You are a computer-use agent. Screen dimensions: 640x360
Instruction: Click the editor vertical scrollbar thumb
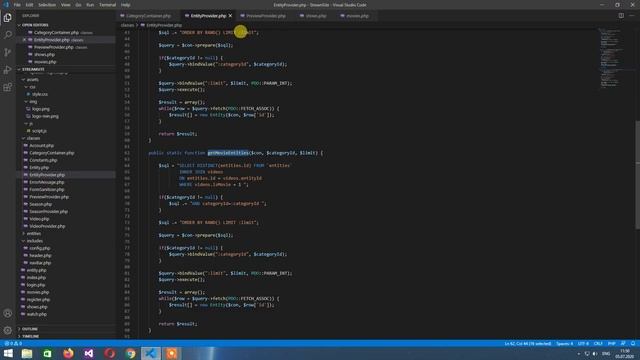coord(638,176)
